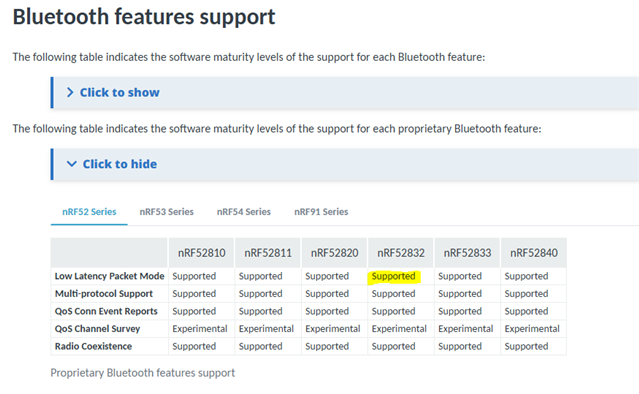Click the chevron beside Click to show
Screen dimensions: 639x394
click(70, 92)
